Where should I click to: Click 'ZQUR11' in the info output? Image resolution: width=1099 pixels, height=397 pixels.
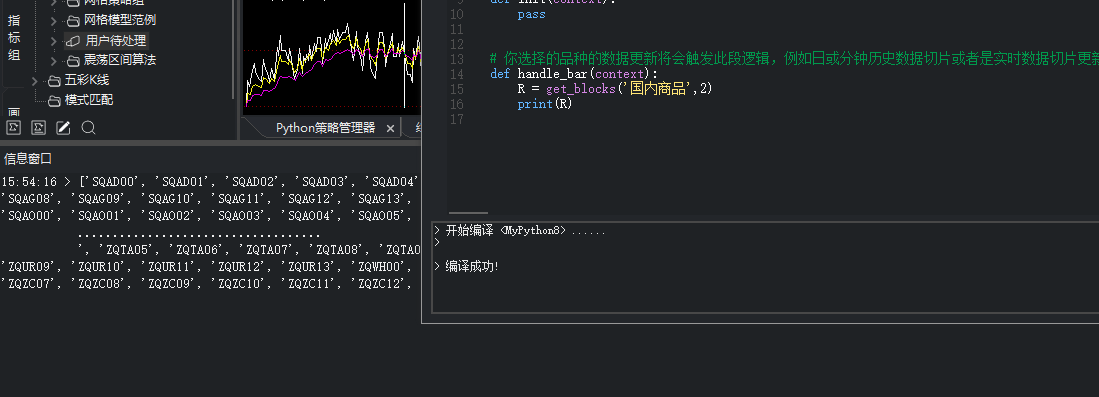169,266
